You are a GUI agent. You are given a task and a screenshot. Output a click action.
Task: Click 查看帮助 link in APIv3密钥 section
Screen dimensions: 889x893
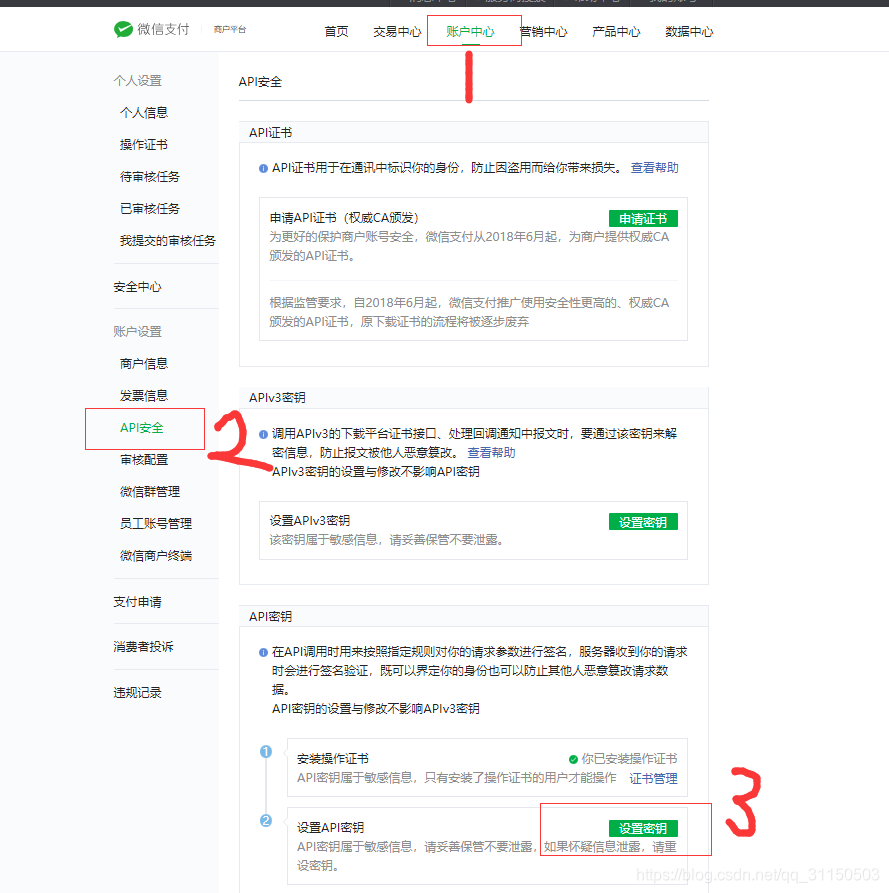click(491, 452)
